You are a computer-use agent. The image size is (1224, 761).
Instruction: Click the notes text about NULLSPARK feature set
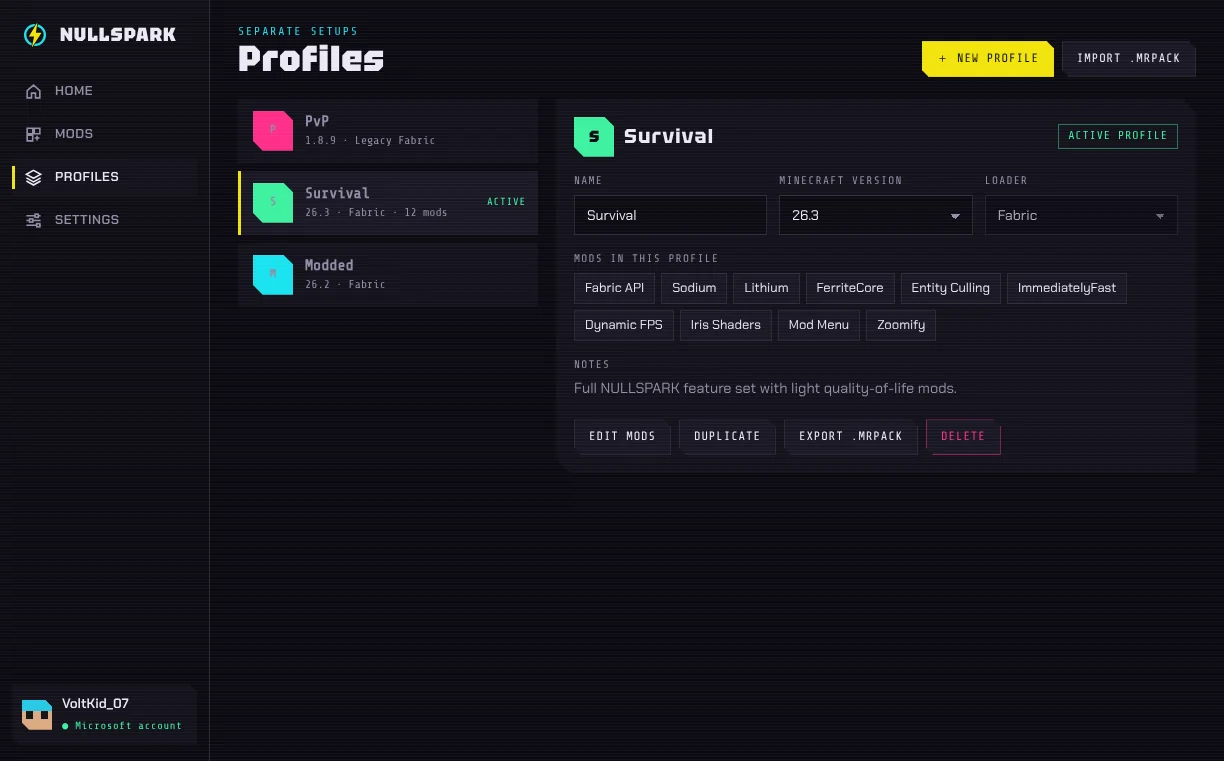[x=765, y=388]
